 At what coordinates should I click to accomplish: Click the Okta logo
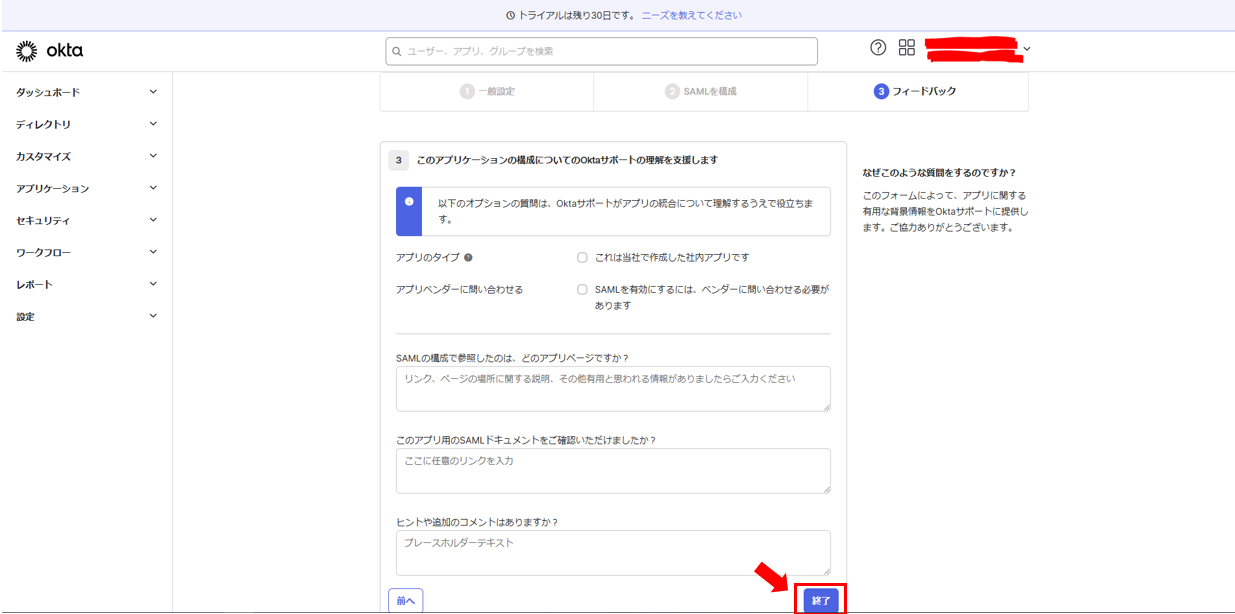[50, 51]
